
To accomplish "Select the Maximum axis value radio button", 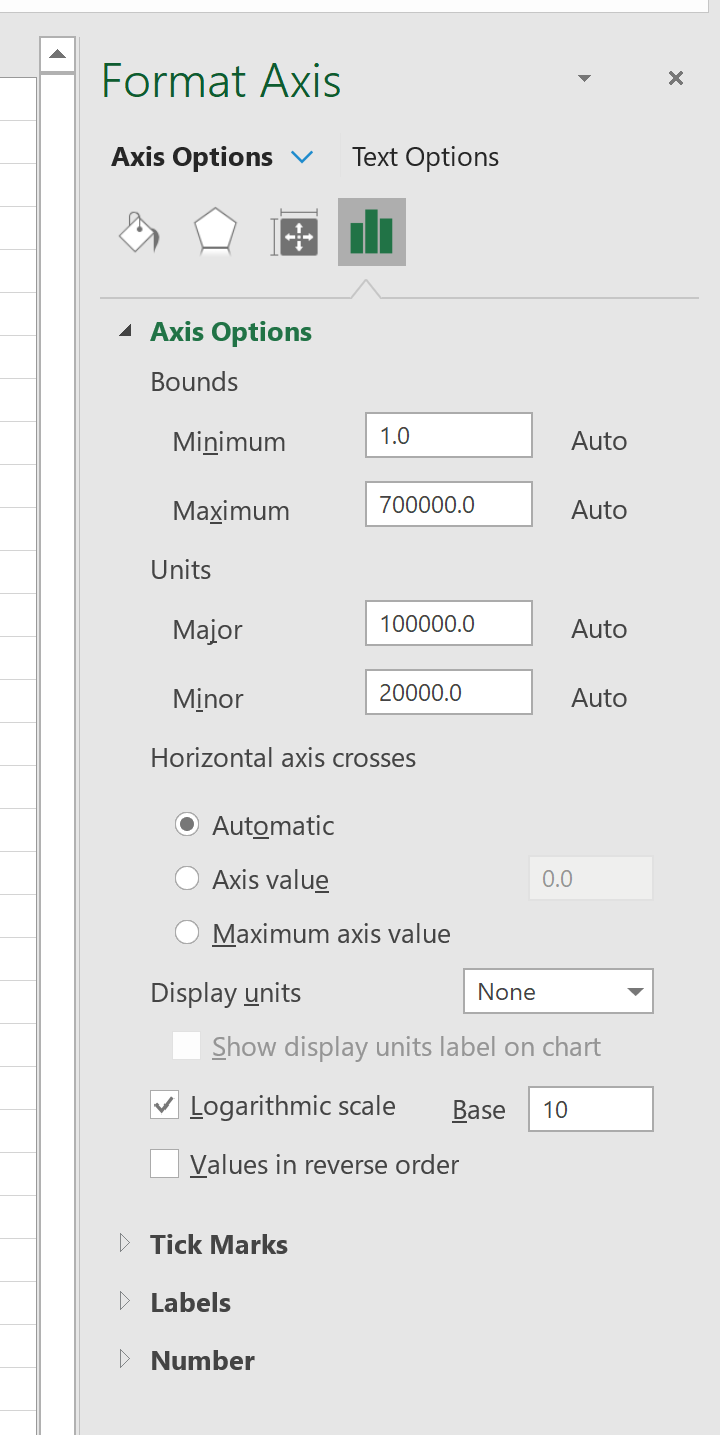I will coord(187,933).
